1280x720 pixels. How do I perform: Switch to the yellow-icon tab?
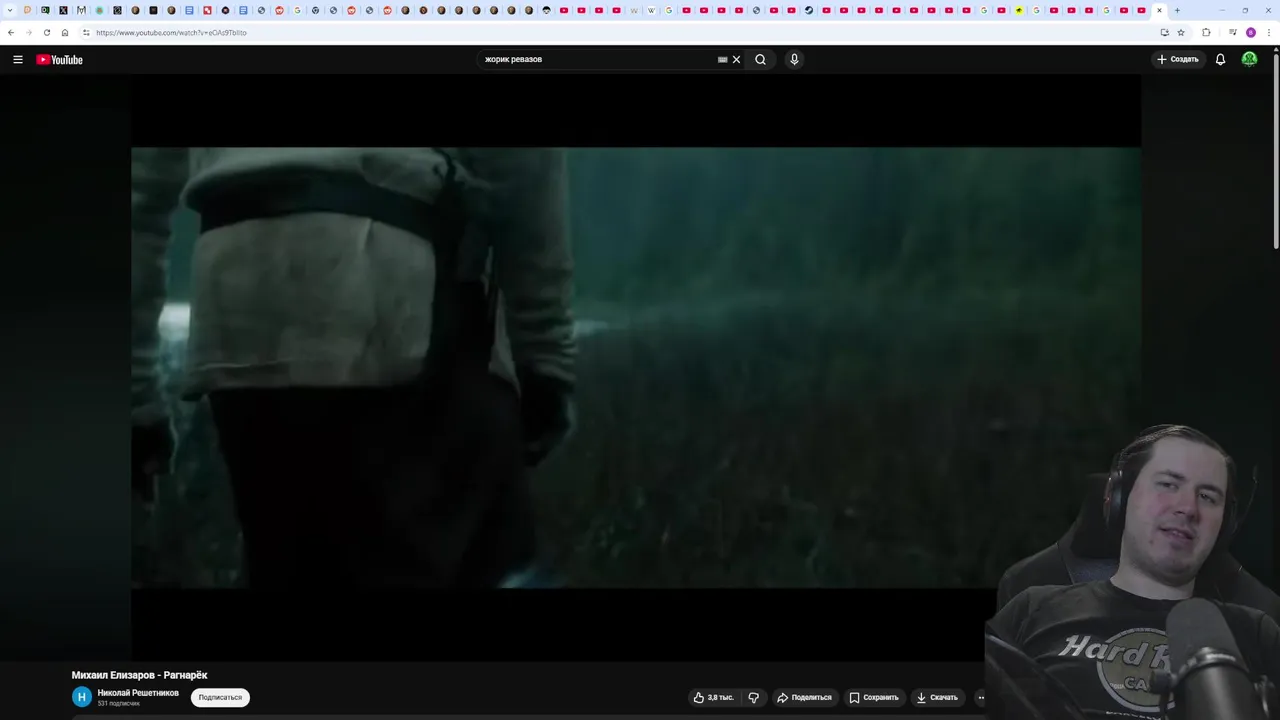1019,10
